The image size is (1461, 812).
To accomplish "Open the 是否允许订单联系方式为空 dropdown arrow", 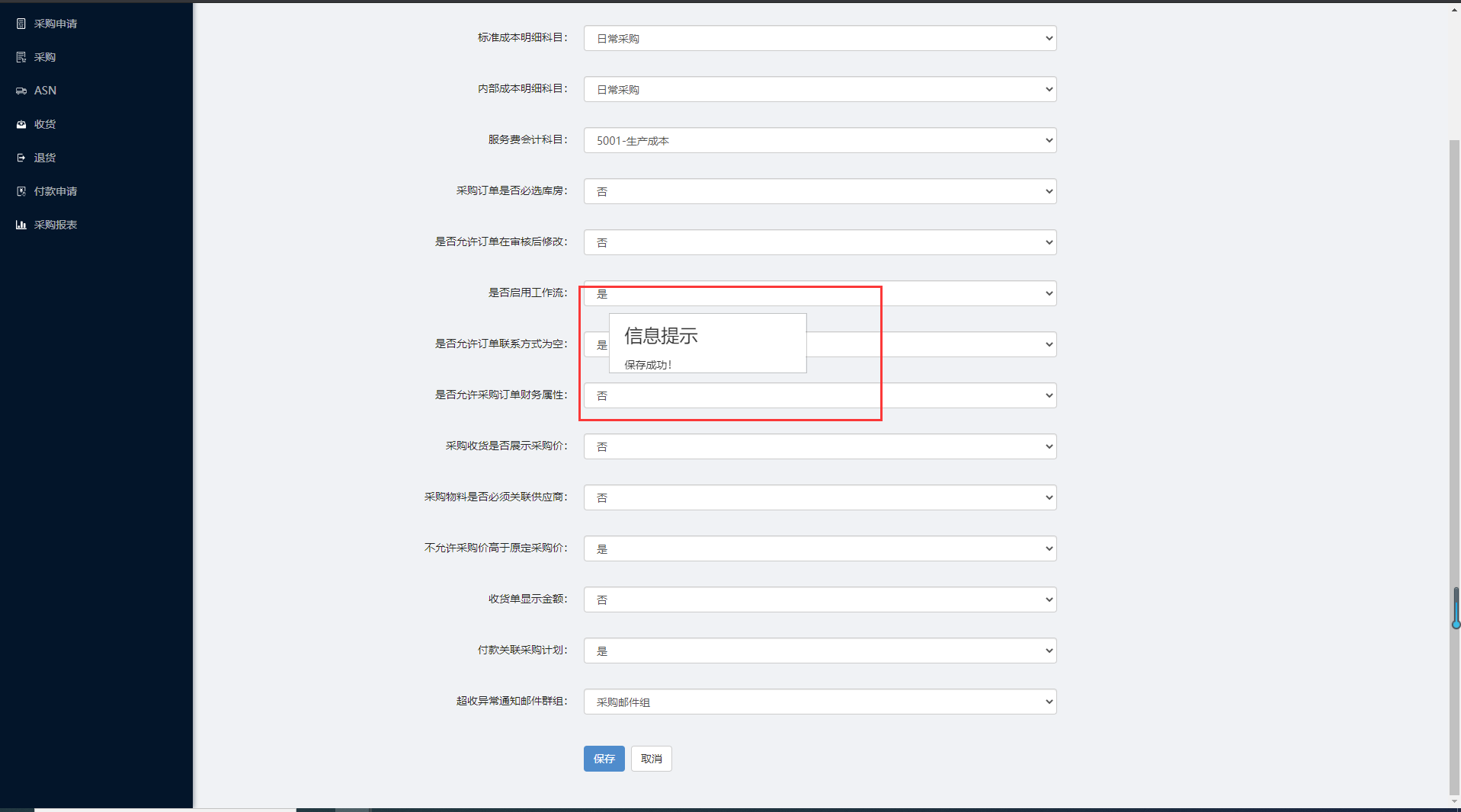I will click(1049, 344).
